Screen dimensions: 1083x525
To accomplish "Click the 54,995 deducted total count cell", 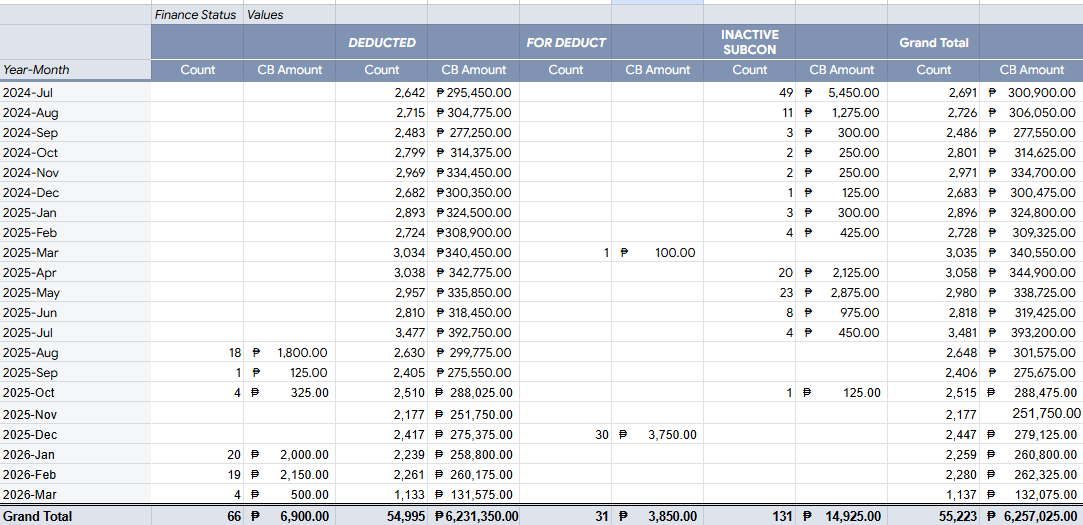I will pos(381,515).
